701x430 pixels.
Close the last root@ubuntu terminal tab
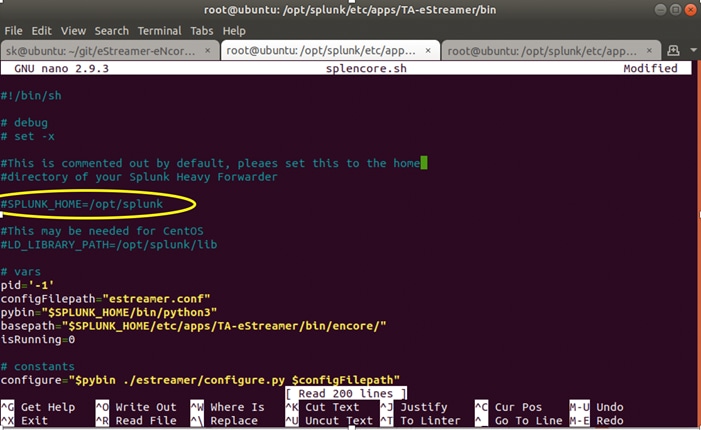[649, 51]
